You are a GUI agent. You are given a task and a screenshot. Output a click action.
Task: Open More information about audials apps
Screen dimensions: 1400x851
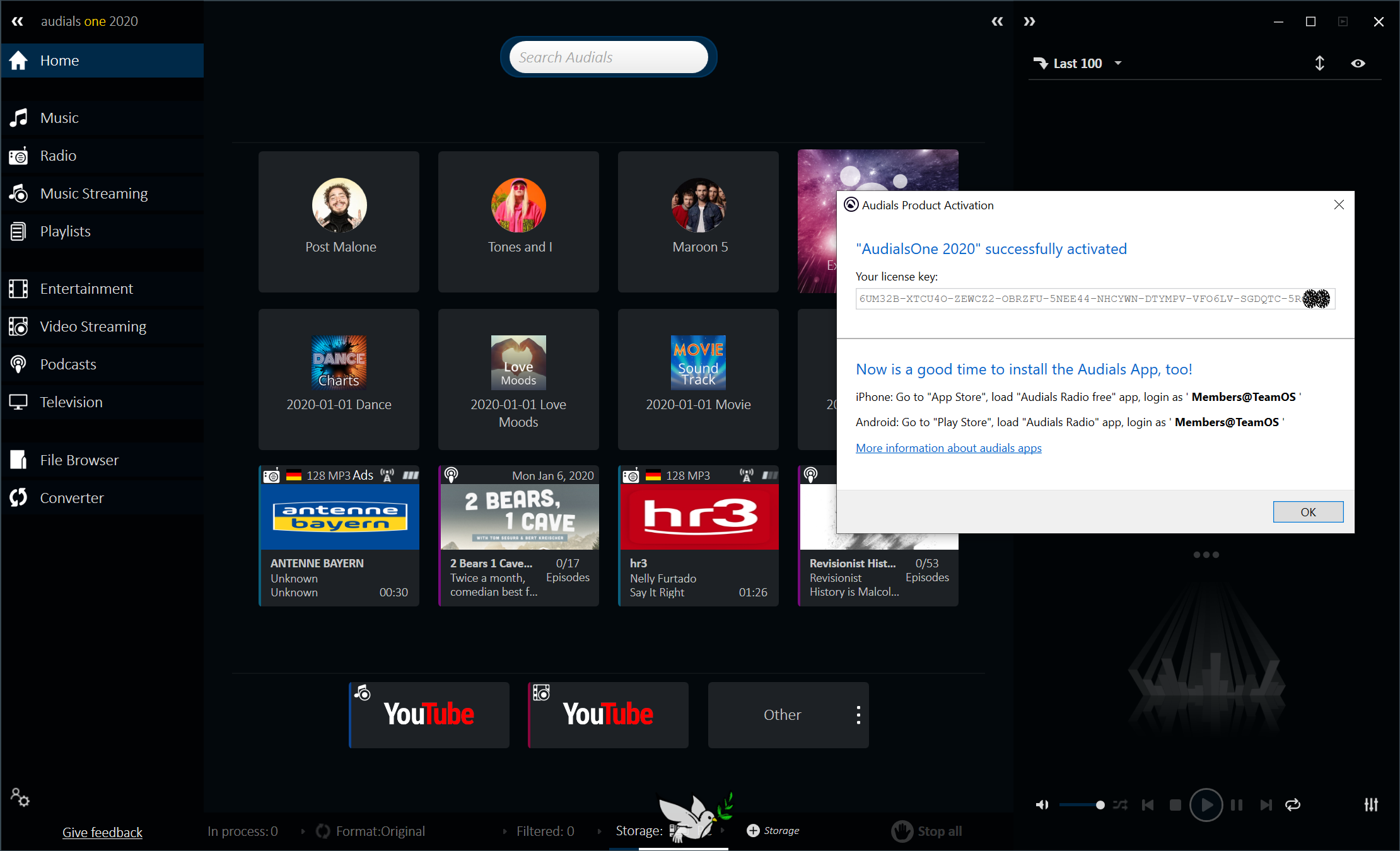[948, 448]
